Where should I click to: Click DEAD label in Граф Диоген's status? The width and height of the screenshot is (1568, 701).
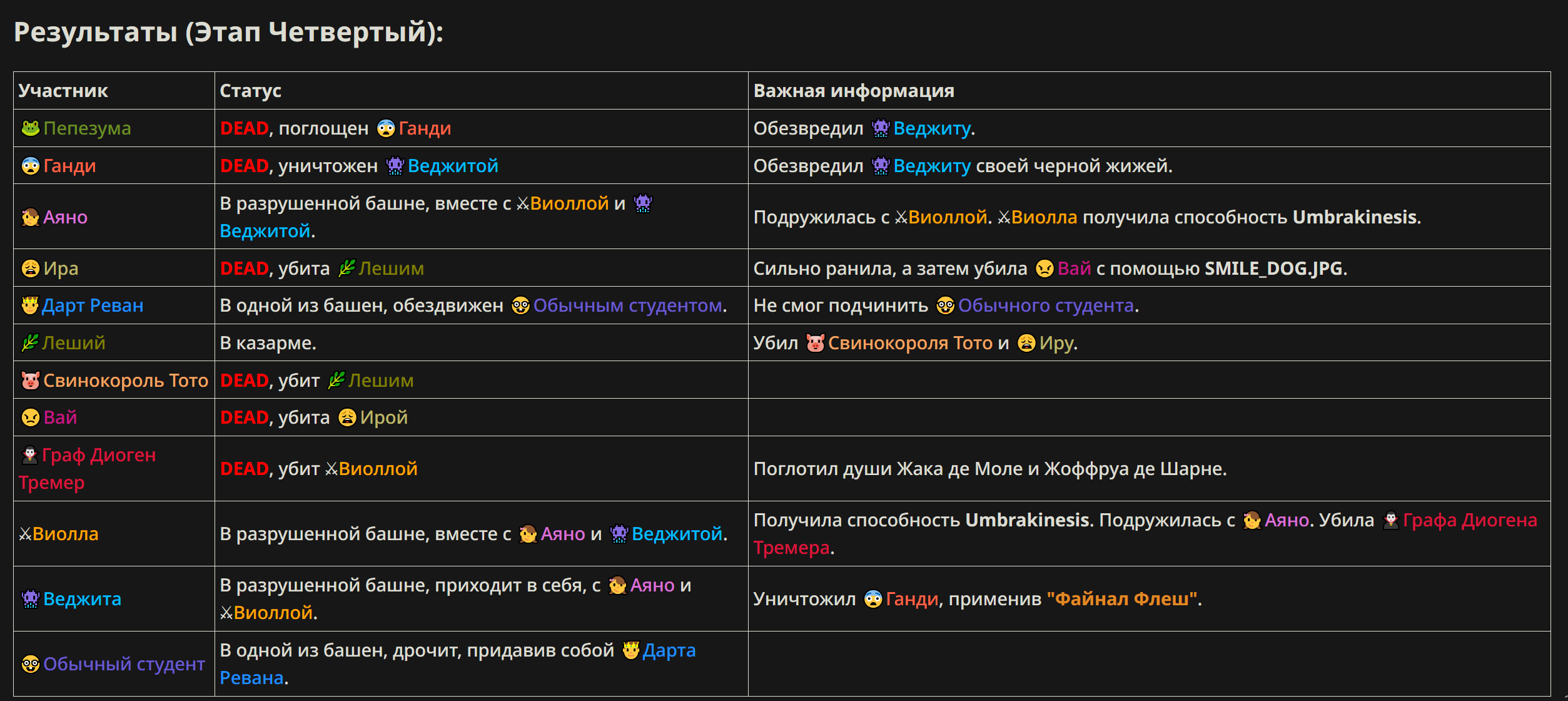[x=245, y=469]
